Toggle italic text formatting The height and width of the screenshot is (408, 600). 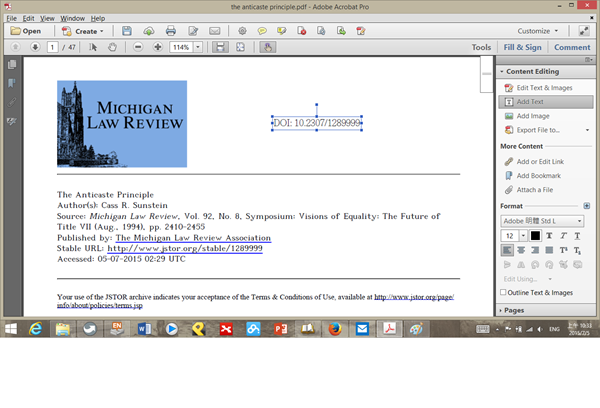(x=563, y=236)
